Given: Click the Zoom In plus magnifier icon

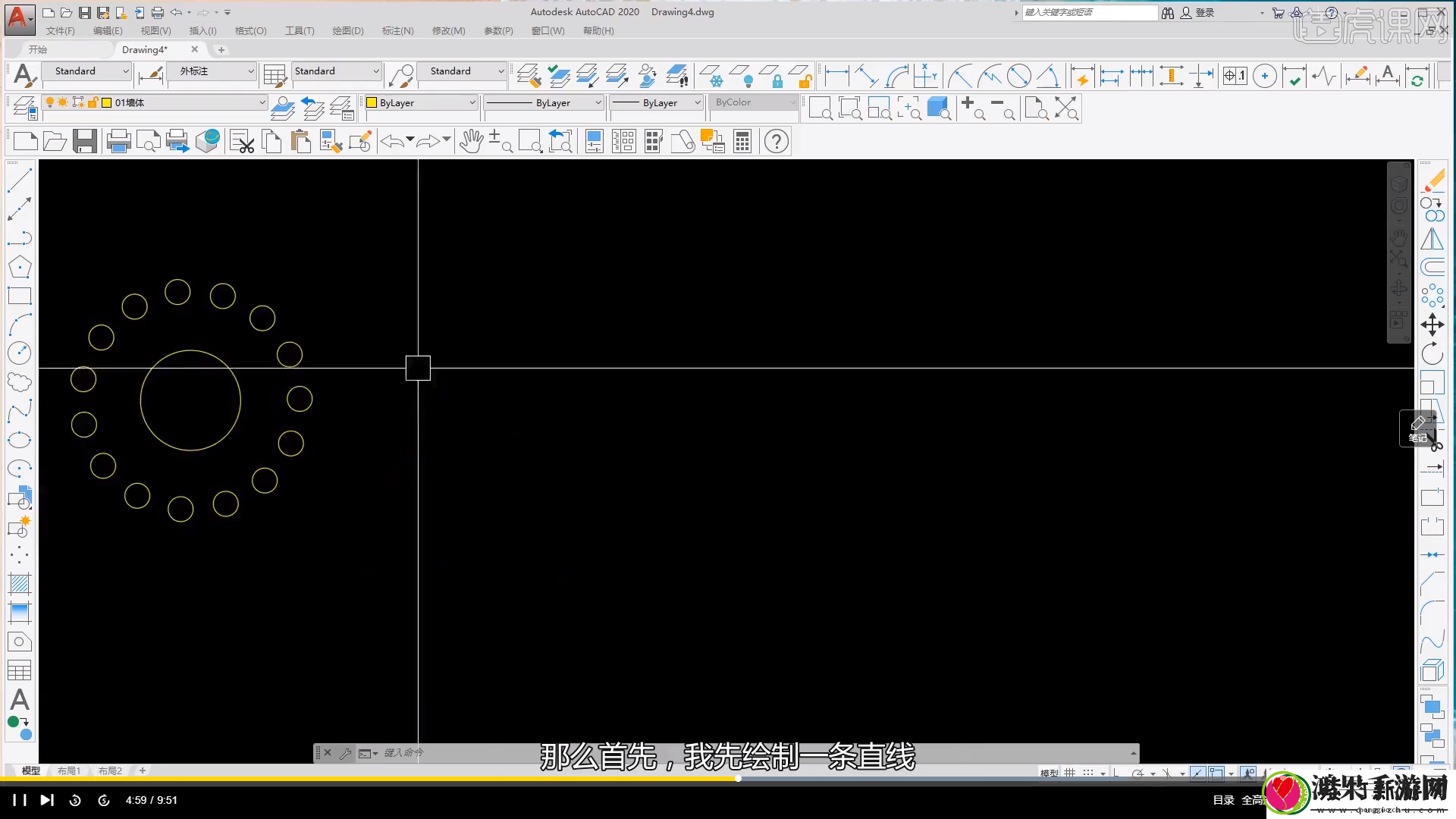Looking at the screenshot, I should [x=973, y=108].
